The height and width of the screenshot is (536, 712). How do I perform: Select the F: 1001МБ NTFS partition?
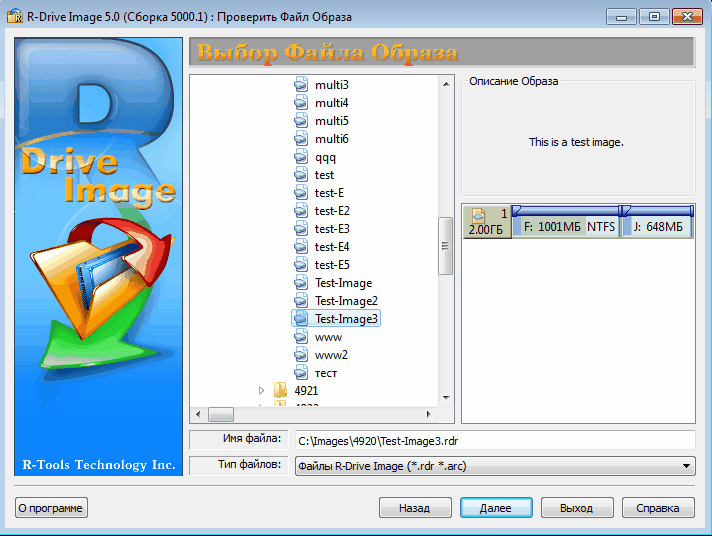566,222
